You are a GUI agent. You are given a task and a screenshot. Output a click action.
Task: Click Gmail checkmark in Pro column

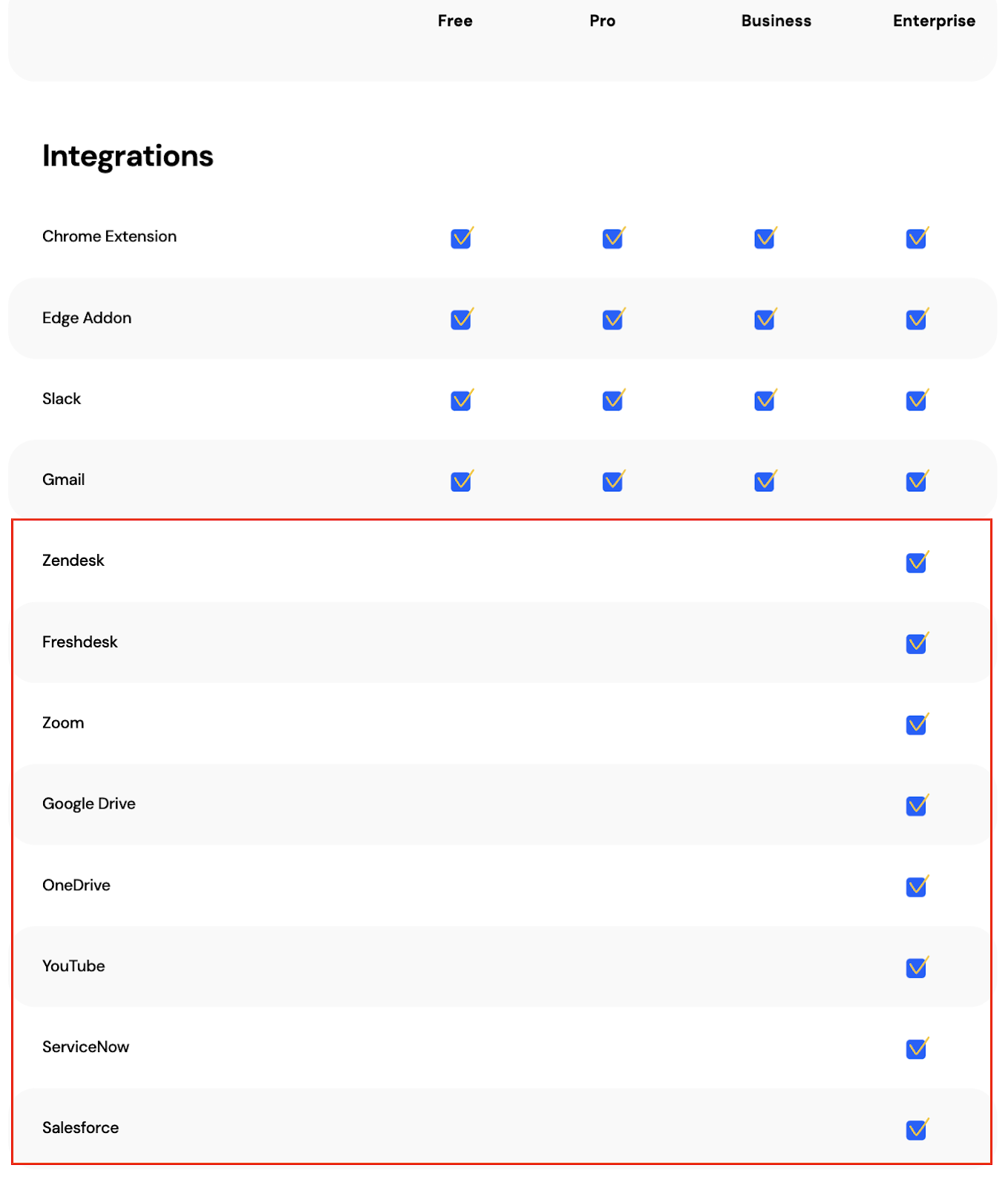coord(614,480)
